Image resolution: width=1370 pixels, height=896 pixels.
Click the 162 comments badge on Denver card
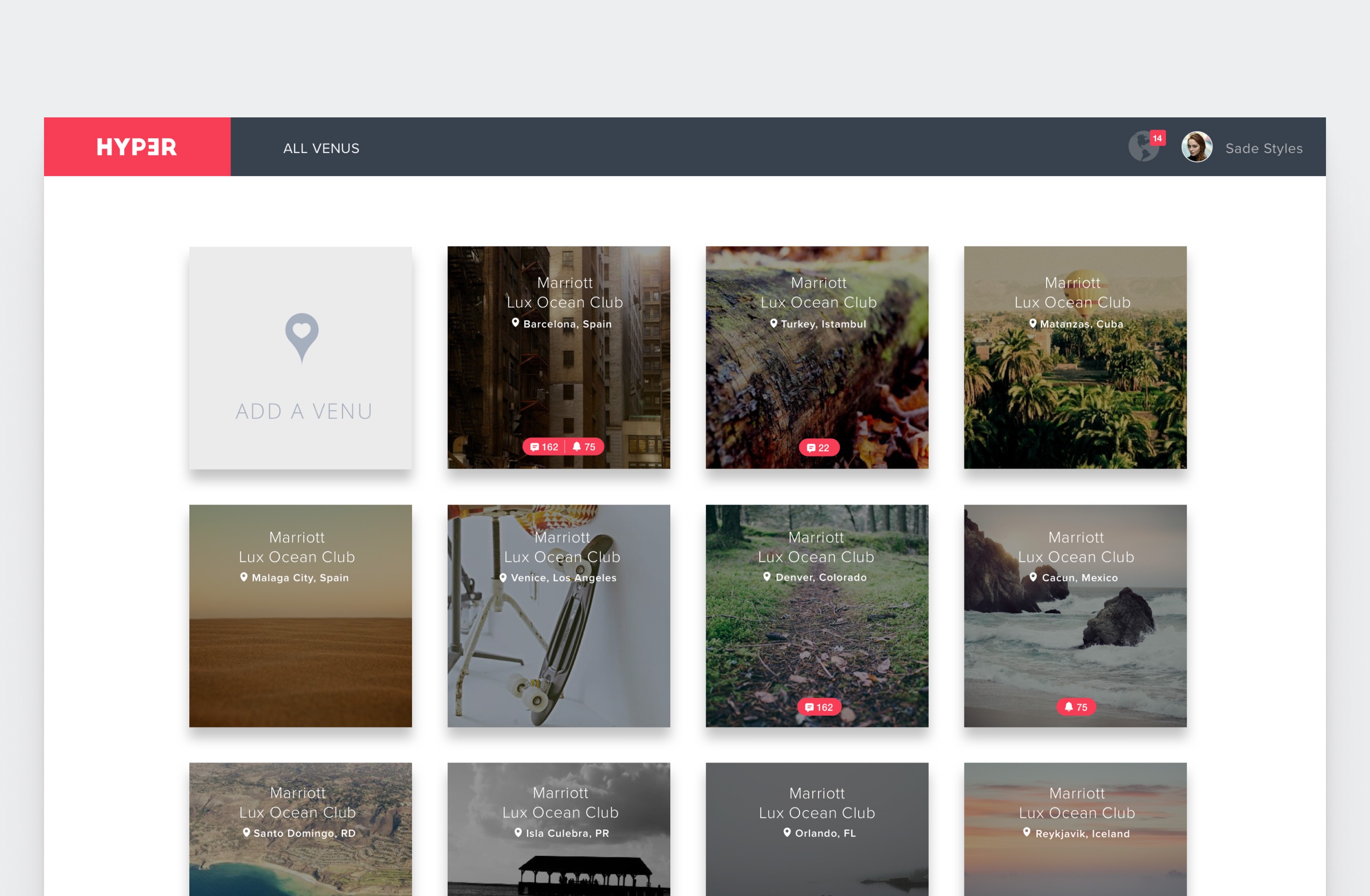pyautogui.click(x=819, y=707)
